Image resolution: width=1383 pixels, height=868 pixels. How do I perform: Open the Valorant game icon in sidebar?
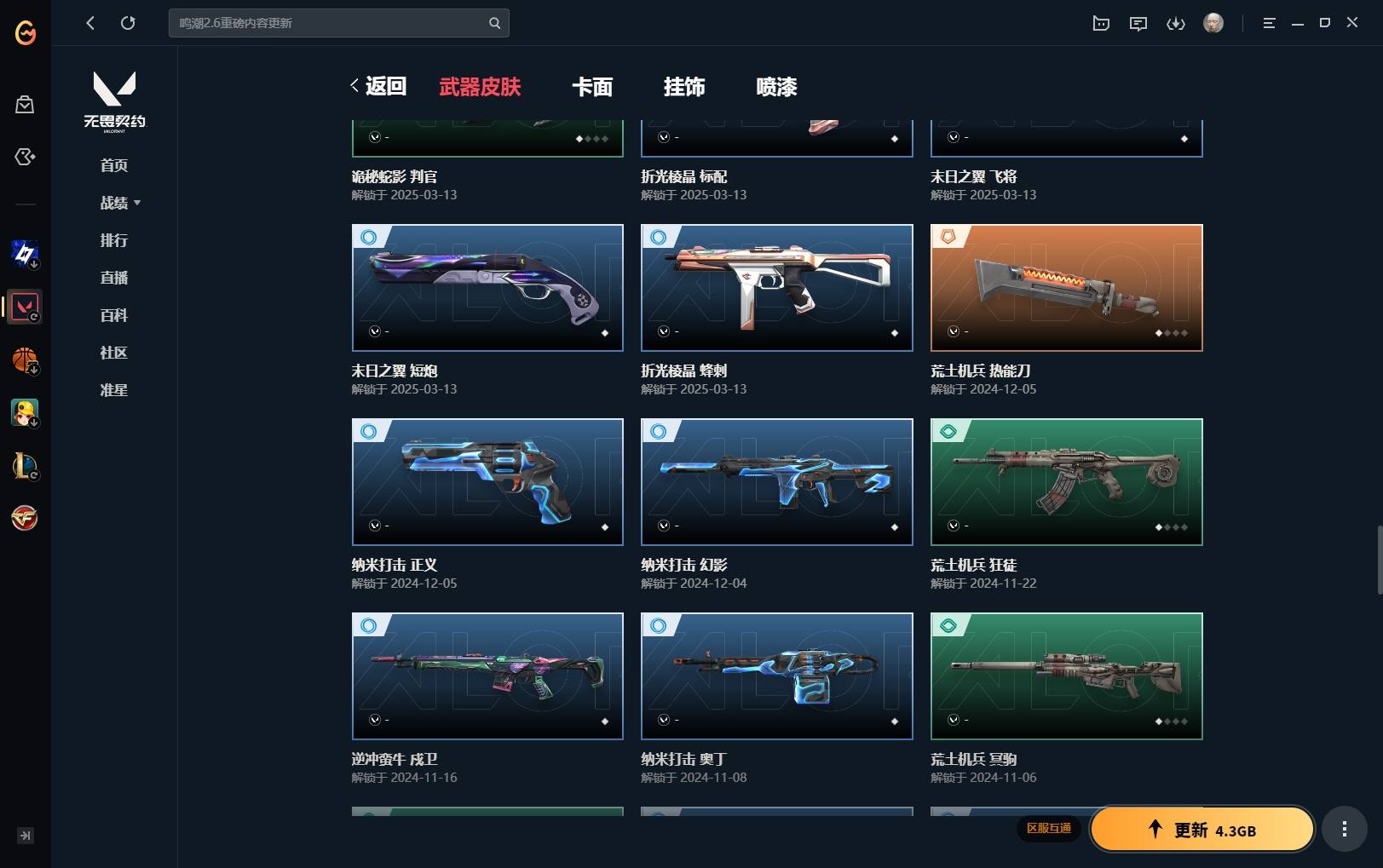[x=25, y=307]
